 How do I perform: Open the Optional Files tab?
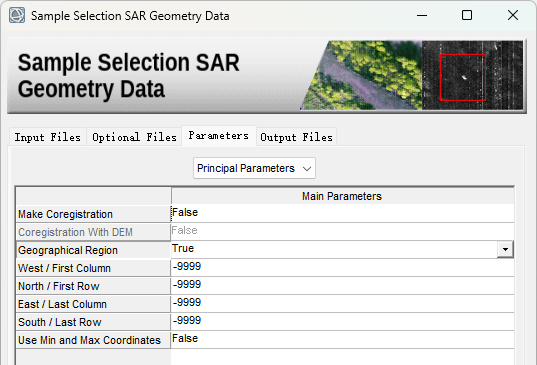[x=134, y=137]
